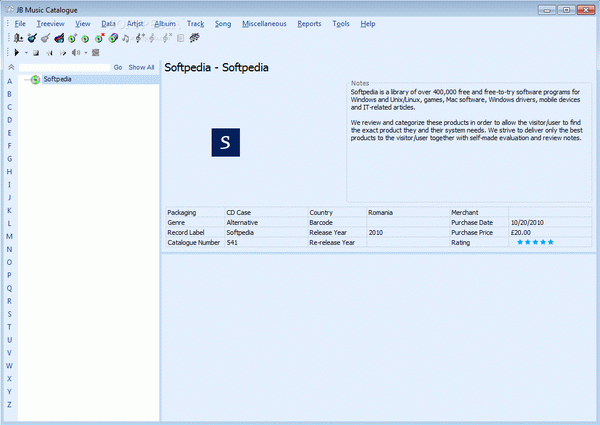
Task: Open the Album menu
Action: coord(165,24)
